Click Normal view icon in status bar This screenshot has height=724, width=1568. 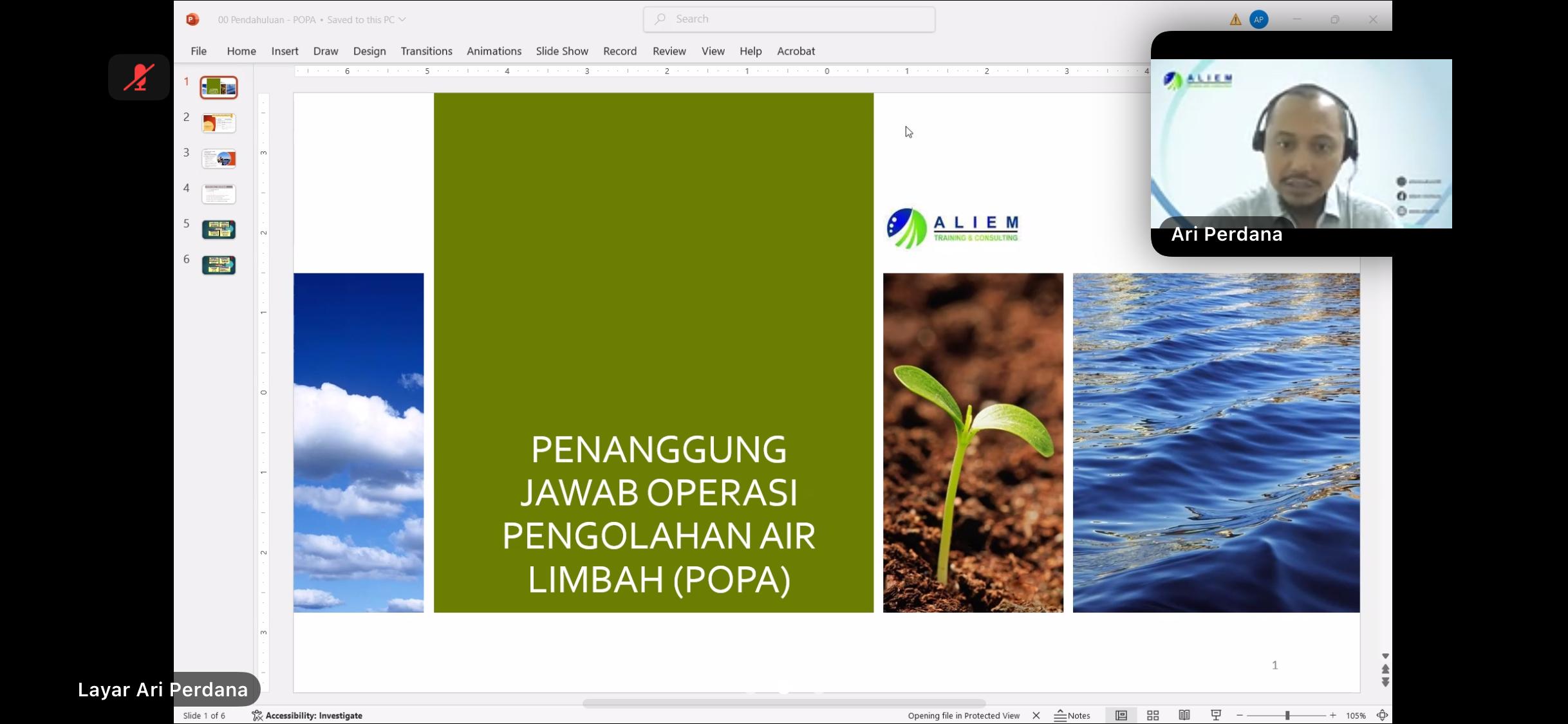point(1121,715)
